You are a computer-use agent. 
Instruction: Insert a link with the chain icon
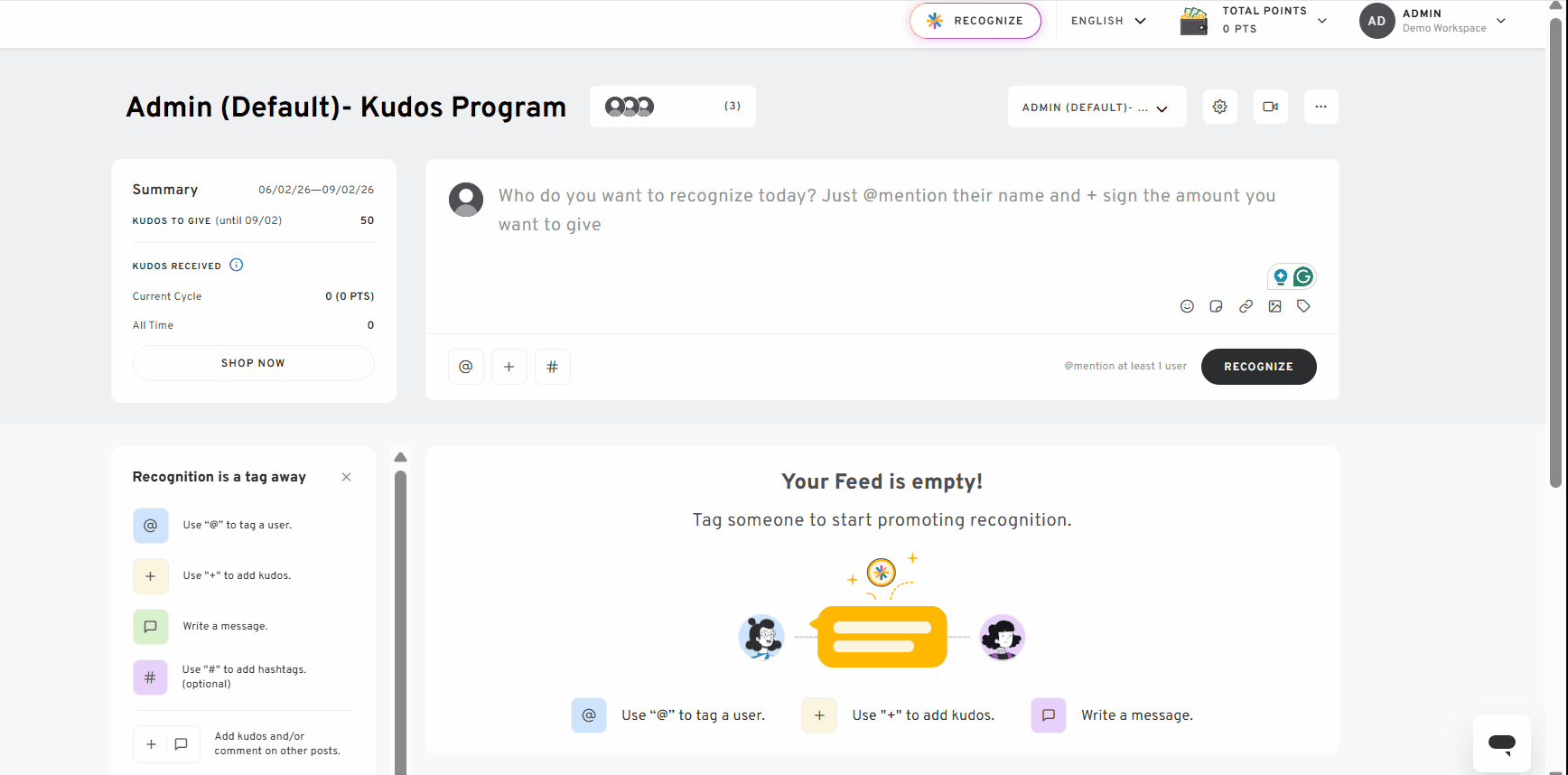click(1246, 306)
